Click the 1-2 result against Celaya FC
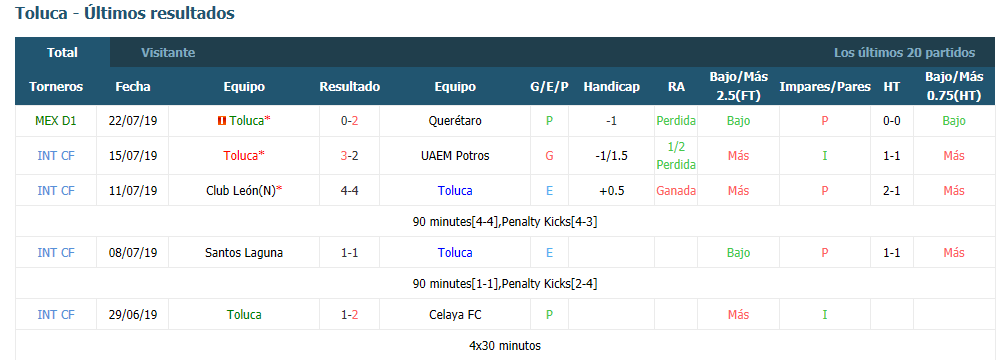Viewport: 1006px width, 360px height. click(x=350, y=315)
